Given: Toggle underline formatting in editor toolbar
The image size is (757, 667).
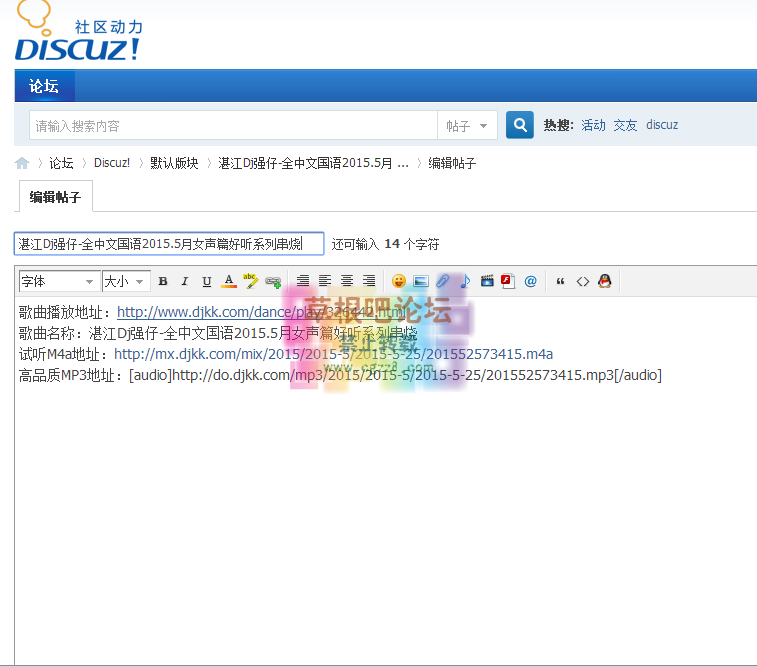Looking at the screenshot, I should [x=207, y=281].
